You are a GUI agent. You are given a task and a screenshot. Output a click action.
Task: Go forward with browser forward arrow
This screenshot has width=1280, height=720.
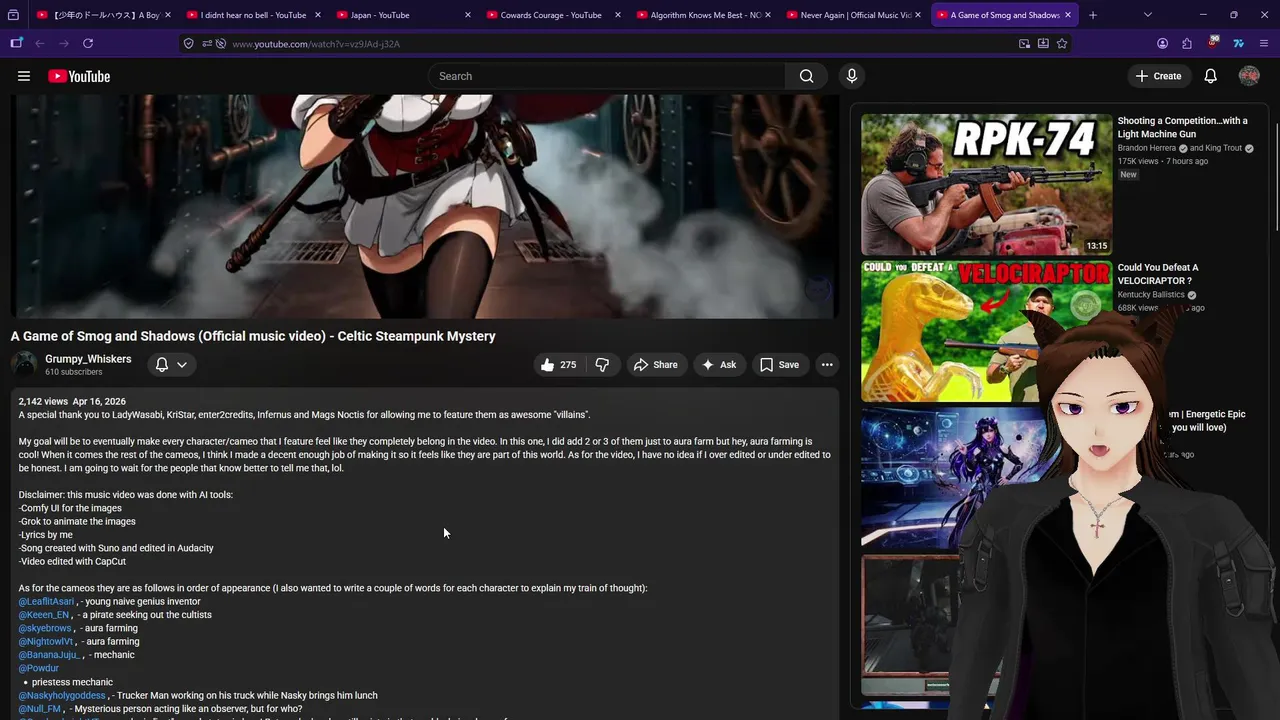tap(63, 44)
